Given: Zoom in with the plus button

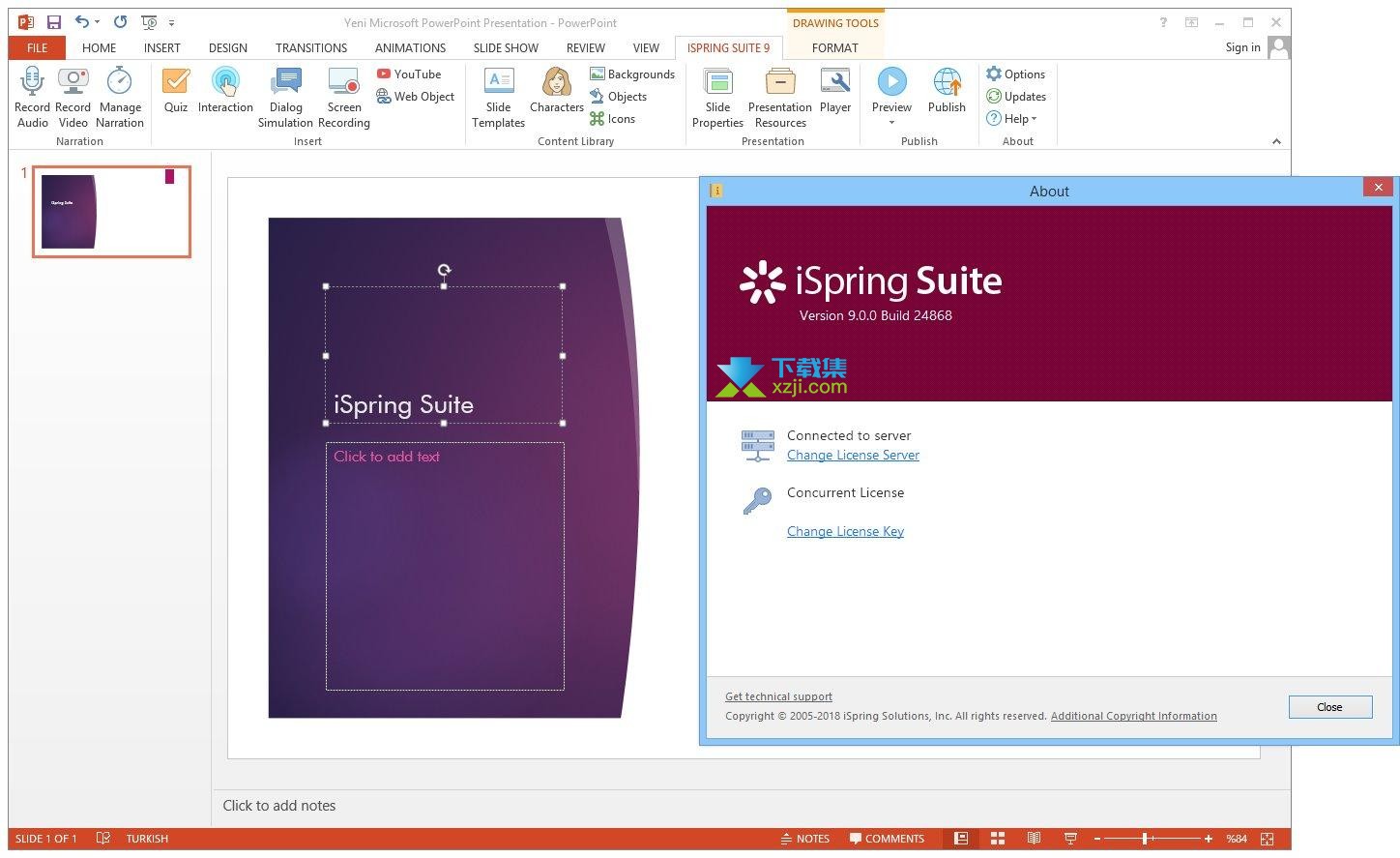Looking at the screenshot, I should click(x=1208, y=839).
